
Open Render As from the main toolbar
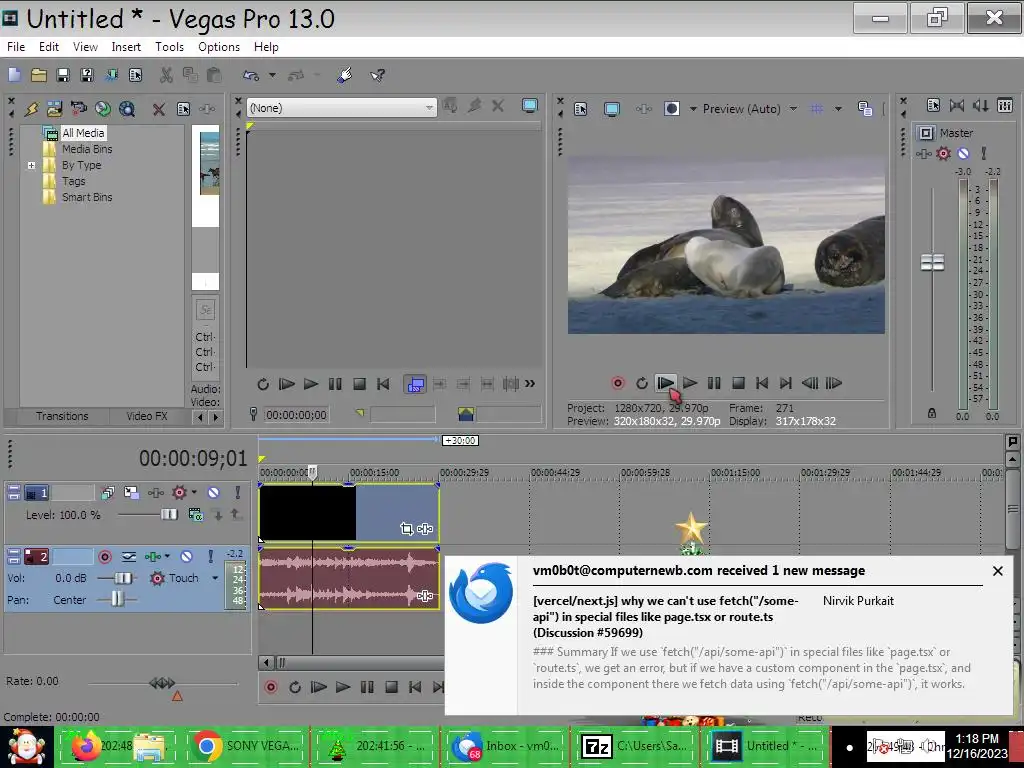111,75
